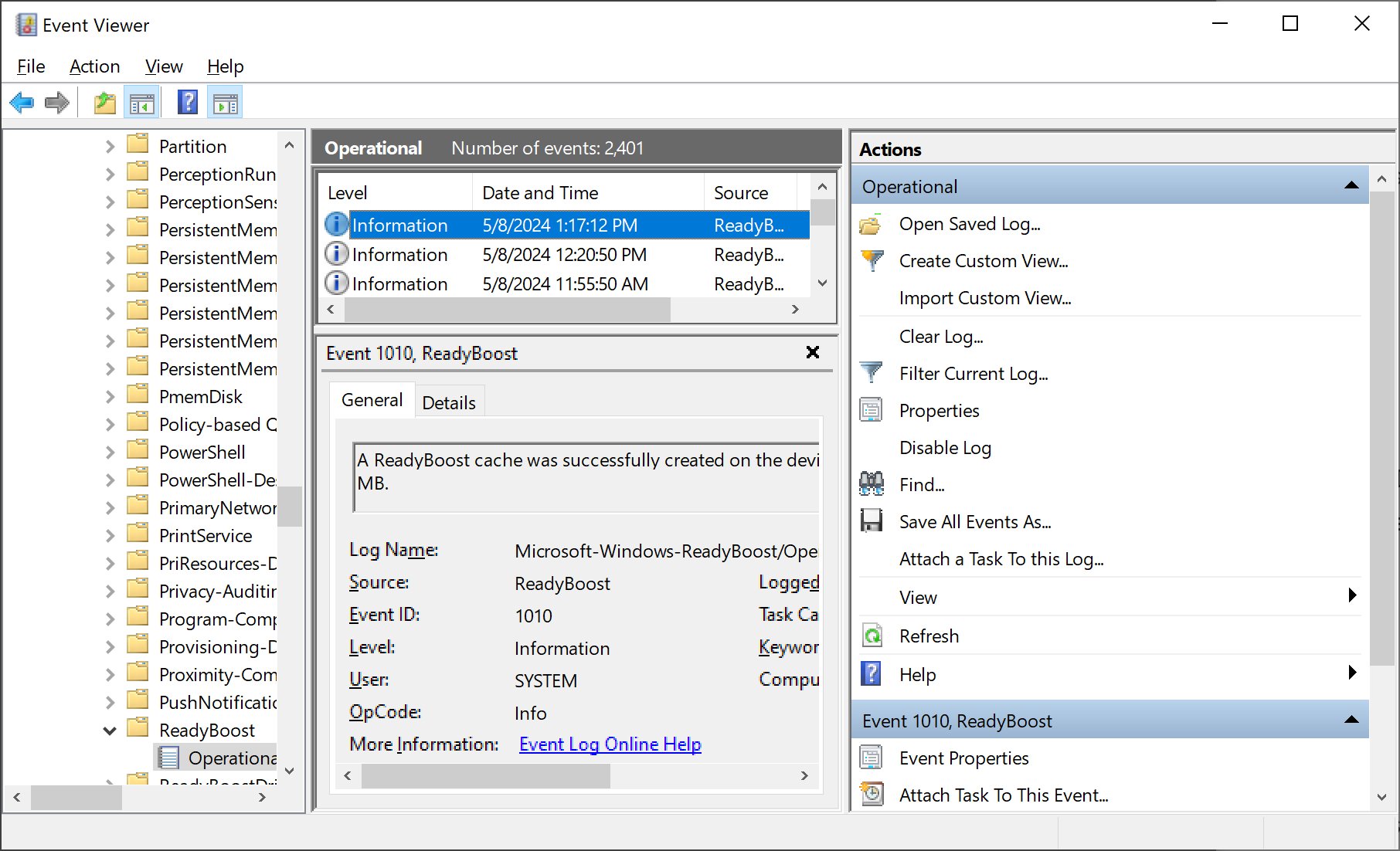Click Disable Log action
The image size is (1400, 851).
tap(945, 448)
